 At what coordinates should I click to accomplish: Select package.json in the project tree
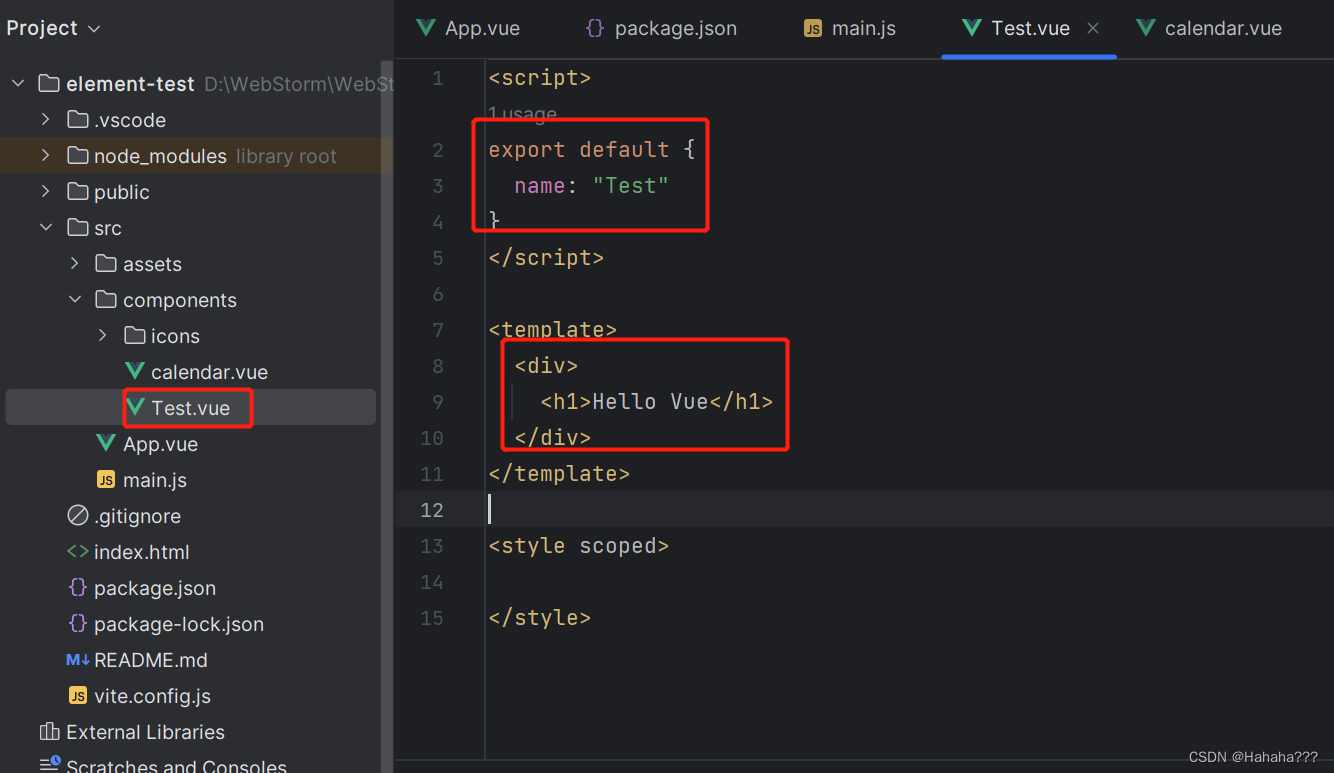[x=155, y=588]
